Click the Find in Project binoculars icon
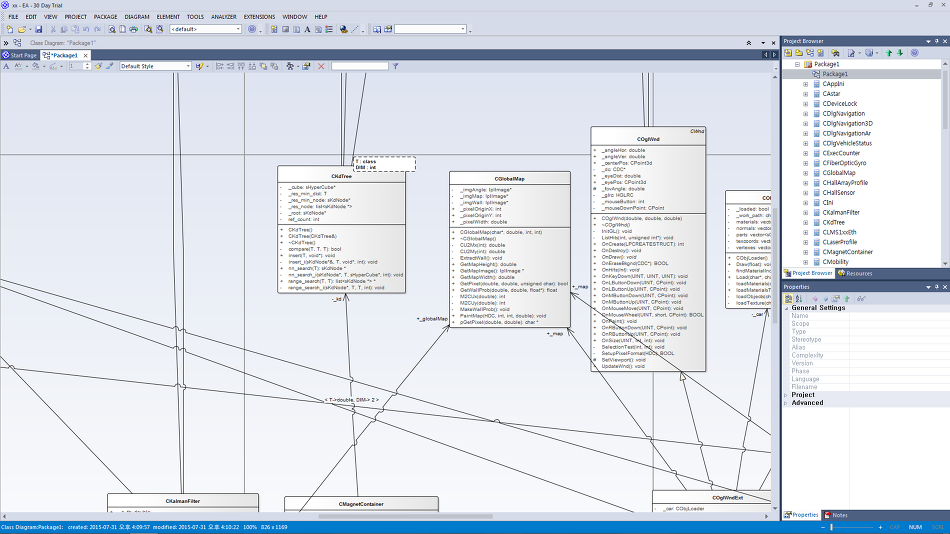This screenshot has height=534, width=950. [835, 53]
